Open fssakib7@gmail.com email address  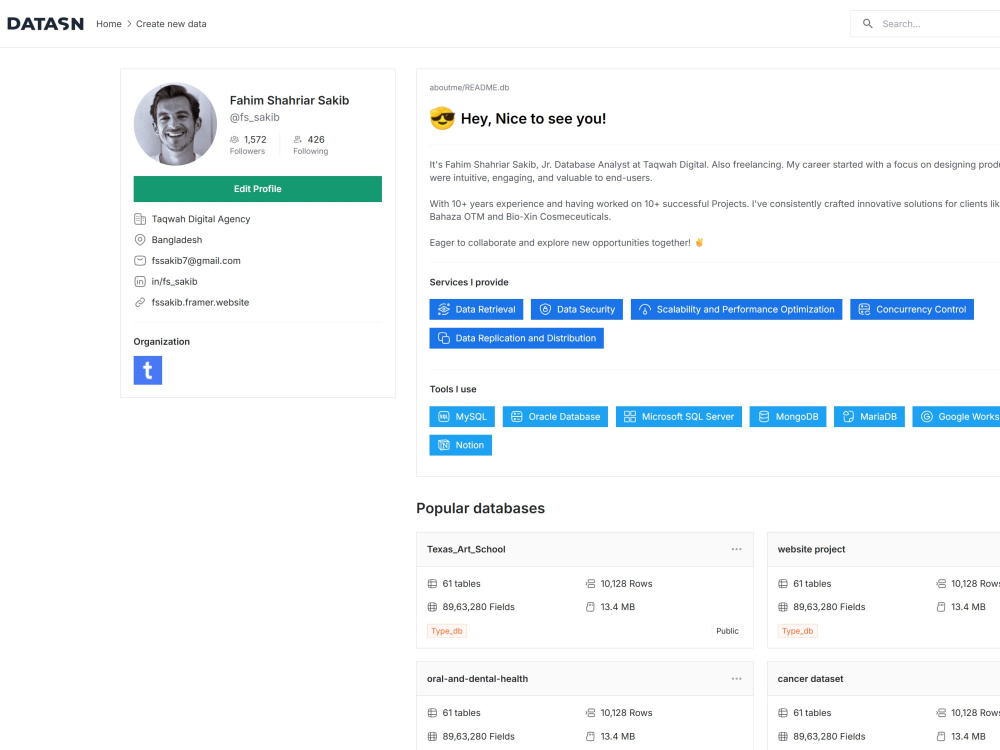click(196, 260)
